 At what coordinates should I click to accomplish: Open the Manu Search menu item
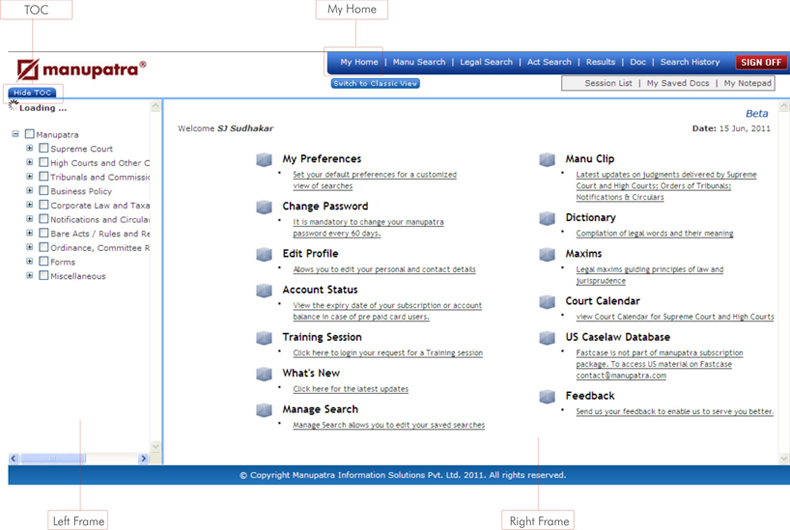pos(419,62)
